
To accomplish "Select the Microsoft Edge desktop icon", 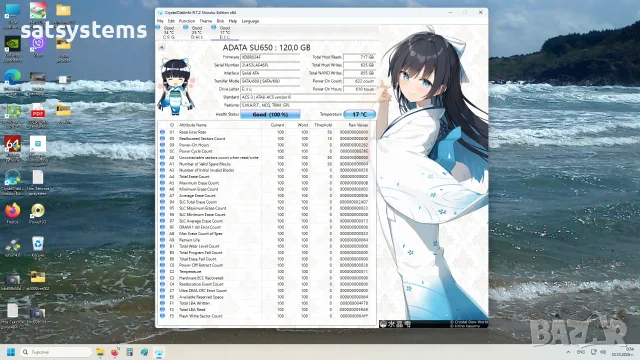I will (13, 82).
